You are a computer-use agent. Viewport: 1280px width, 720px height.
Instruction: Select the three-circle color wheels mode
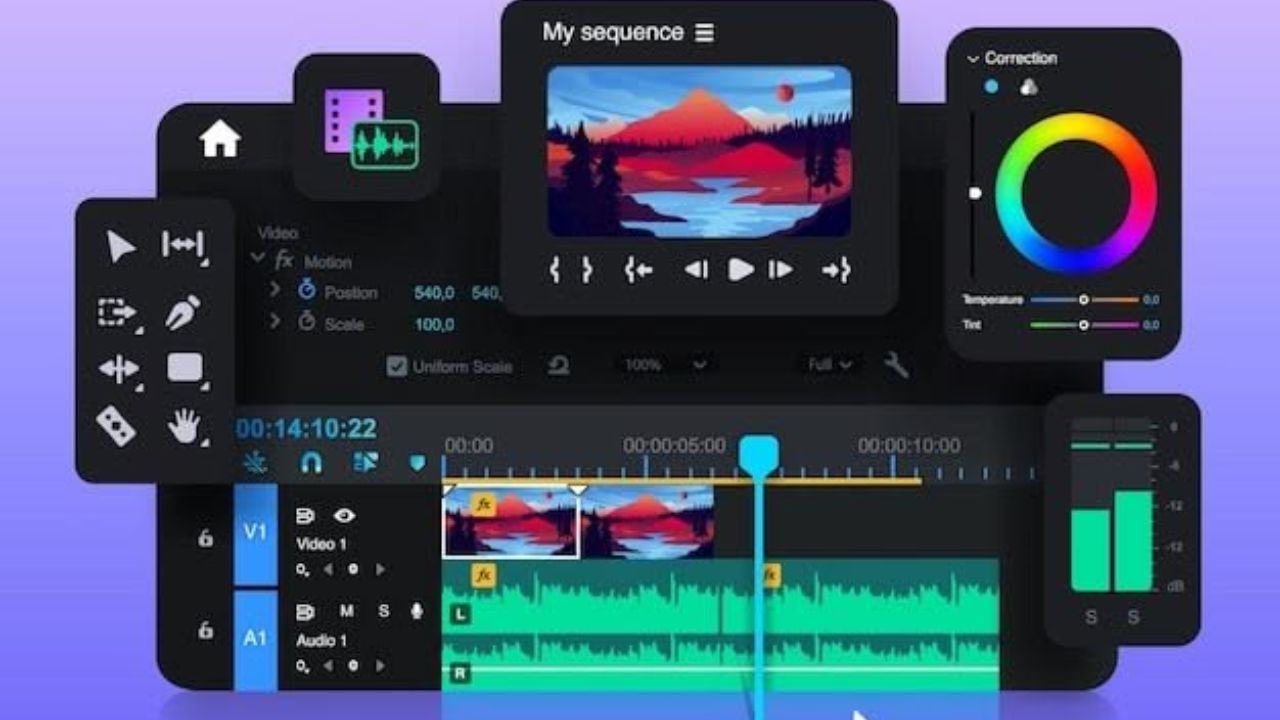coord(1028,87)
